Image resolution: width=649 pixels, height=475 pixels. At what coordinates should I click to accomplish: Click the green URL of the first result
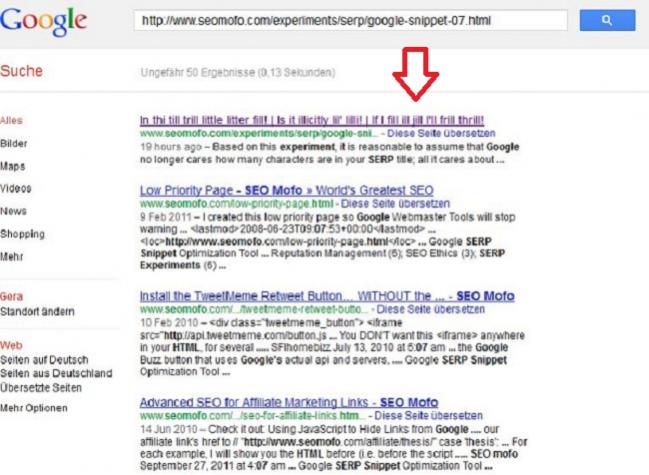(x=259, y=133)
